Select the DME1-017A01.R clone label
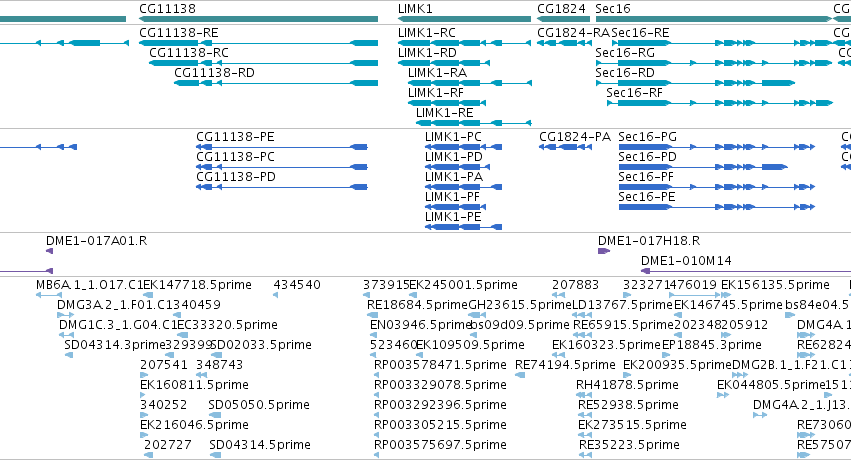The width and height of the screenshot is (851, 460). (x=97, y=241)
